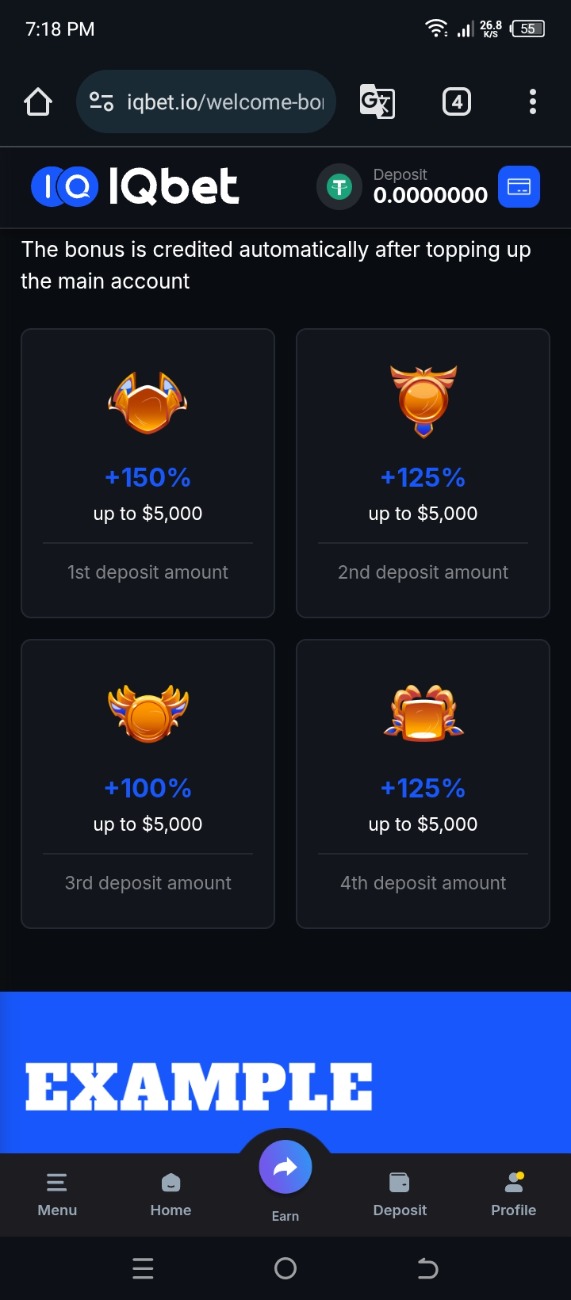
Task: Open the Google Translate icon
Action: pos(377,102)
